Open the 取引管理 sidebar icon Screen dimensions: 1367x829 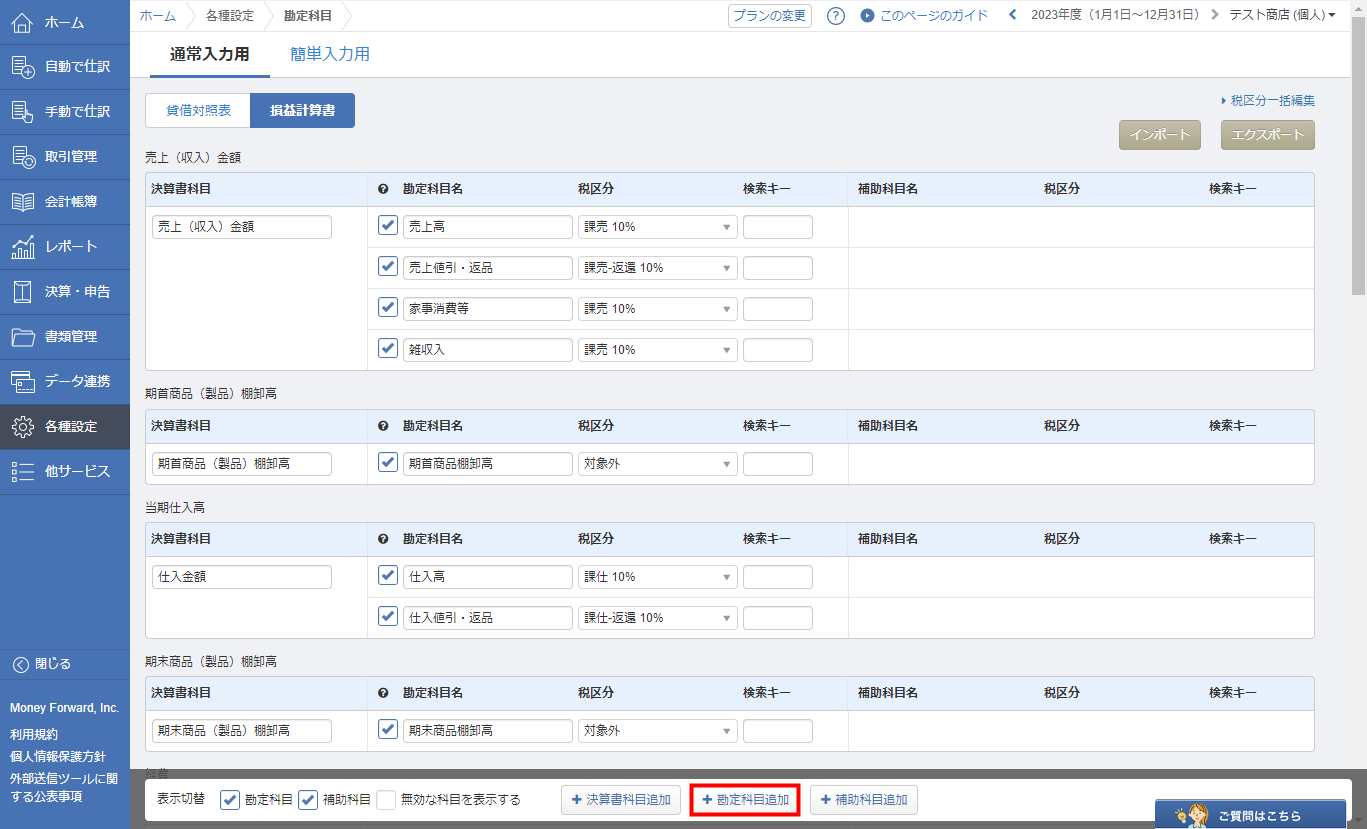click(x=23, y=157)
